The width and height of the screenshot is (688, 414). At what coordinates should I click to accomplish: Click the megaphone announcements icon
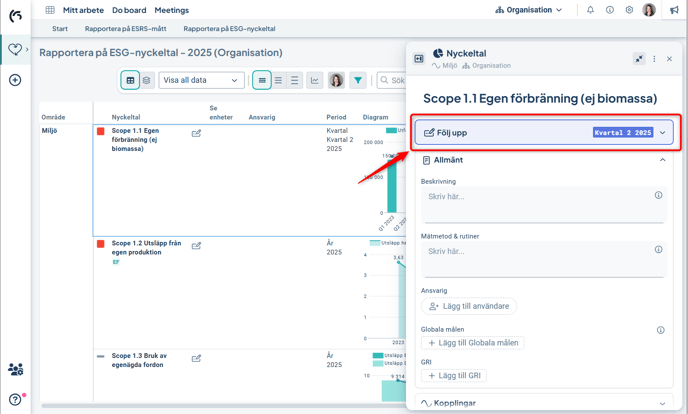674,10
